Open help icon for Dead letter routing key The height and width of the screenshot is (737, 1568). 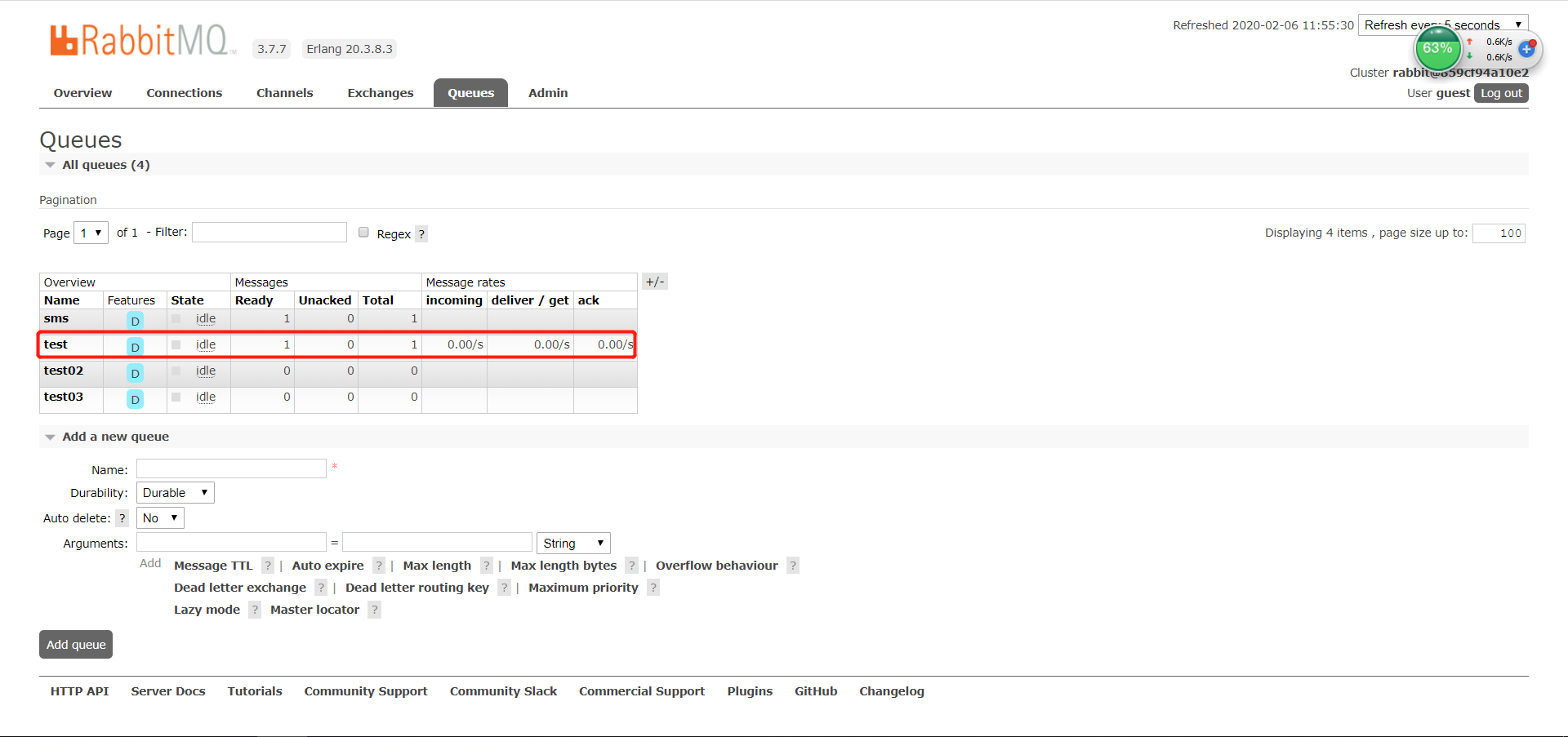504,588
